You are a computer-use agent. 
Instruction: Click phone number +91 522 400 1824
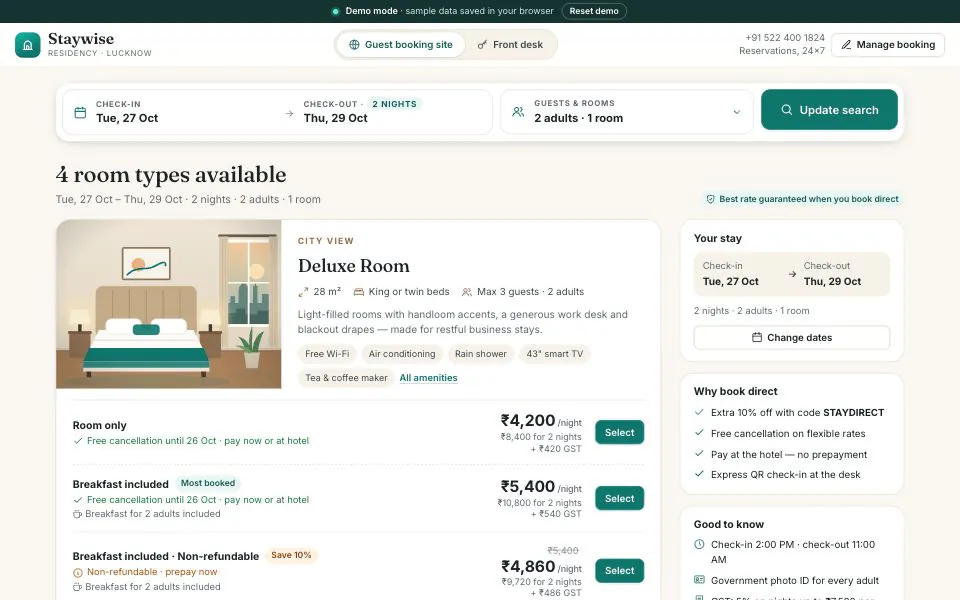coord(785,37)
